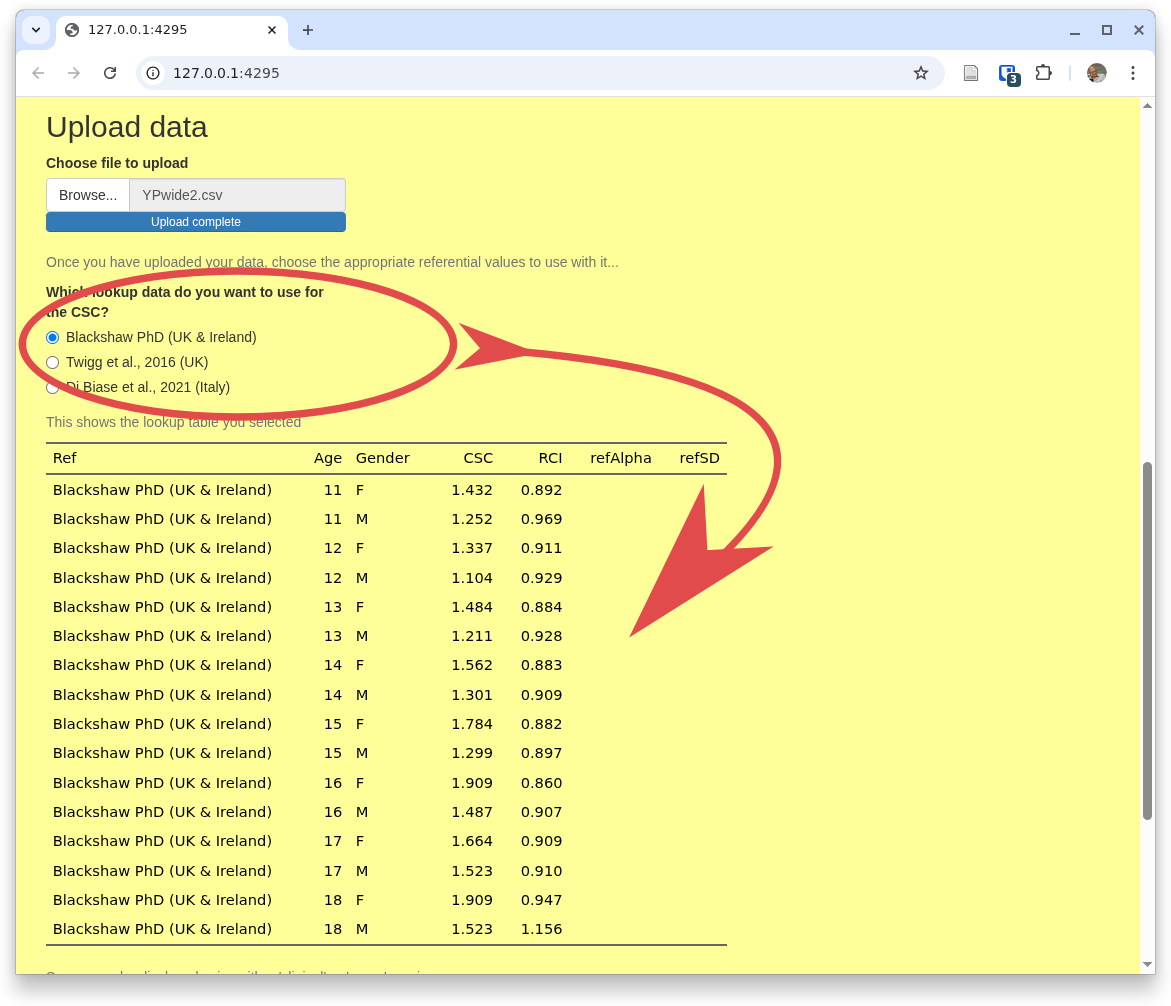1171x1006 pixels.
Task: Click the profile avatar icon
Action: [x=1096, y=73]
